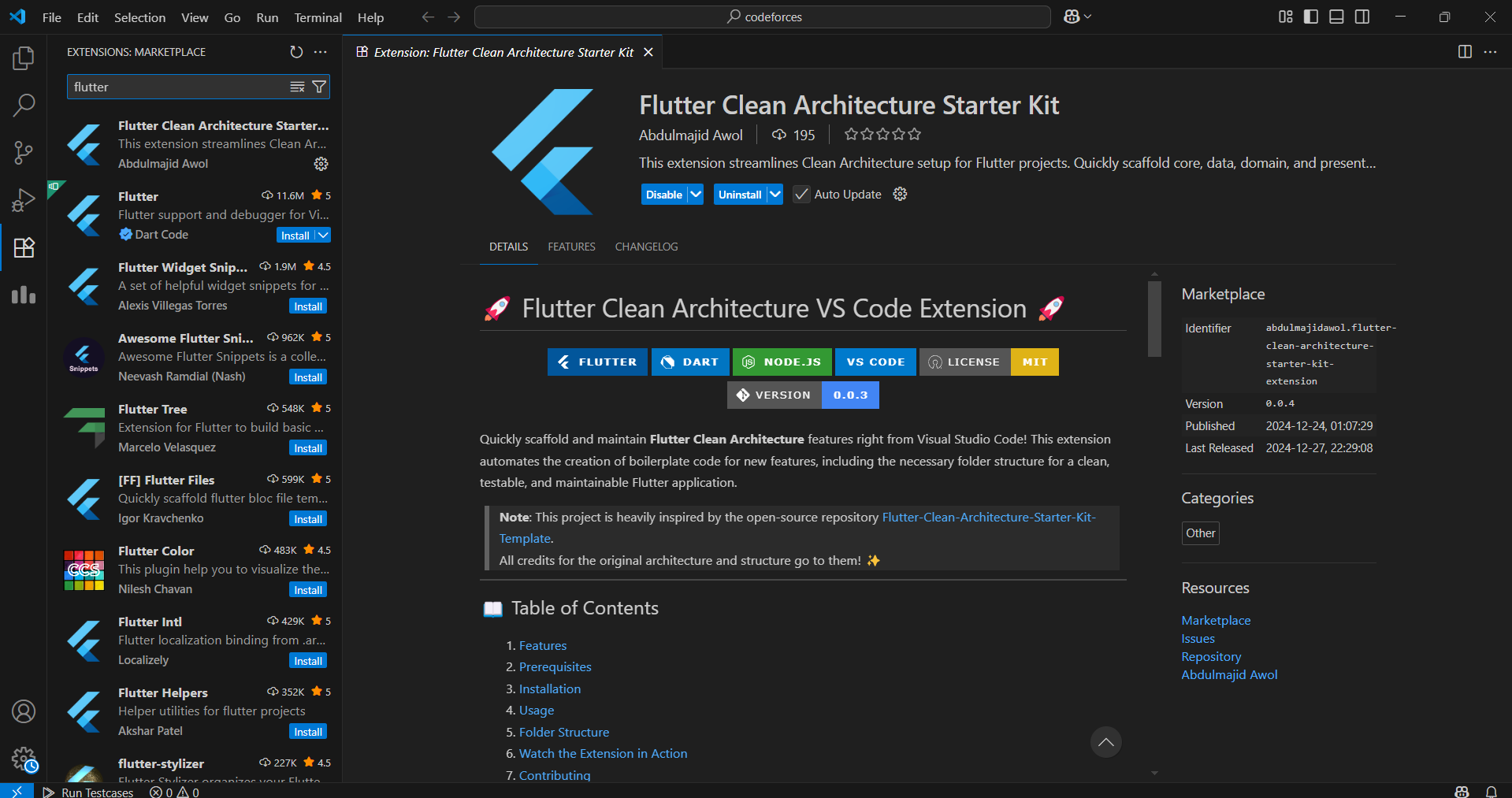Open the File menu
The image size is (1512, 798).
(51, 17)
